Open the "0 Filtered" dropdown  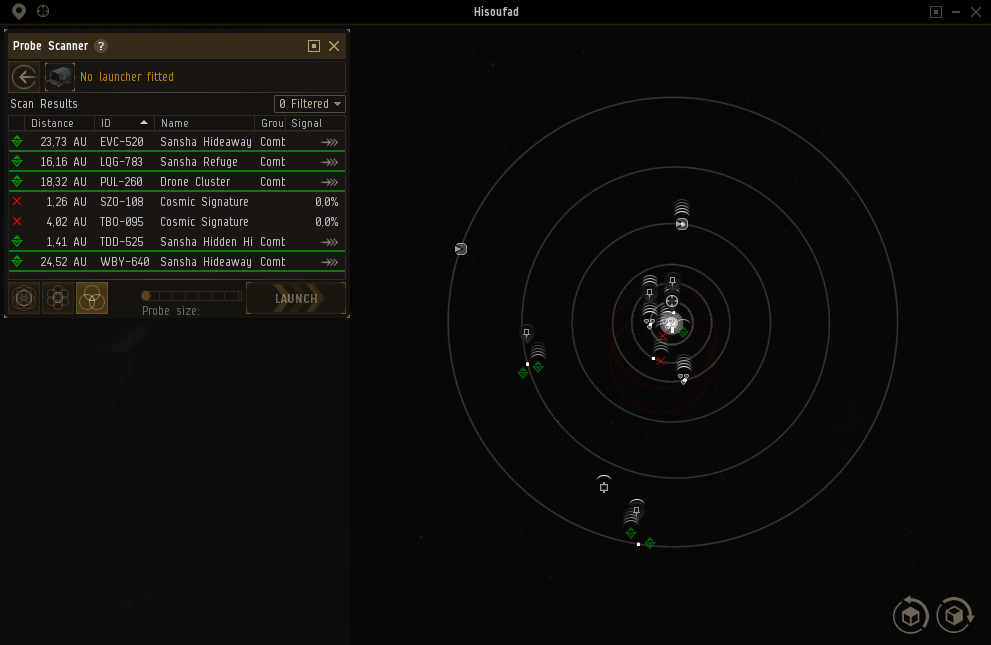[x=309, y=103]
